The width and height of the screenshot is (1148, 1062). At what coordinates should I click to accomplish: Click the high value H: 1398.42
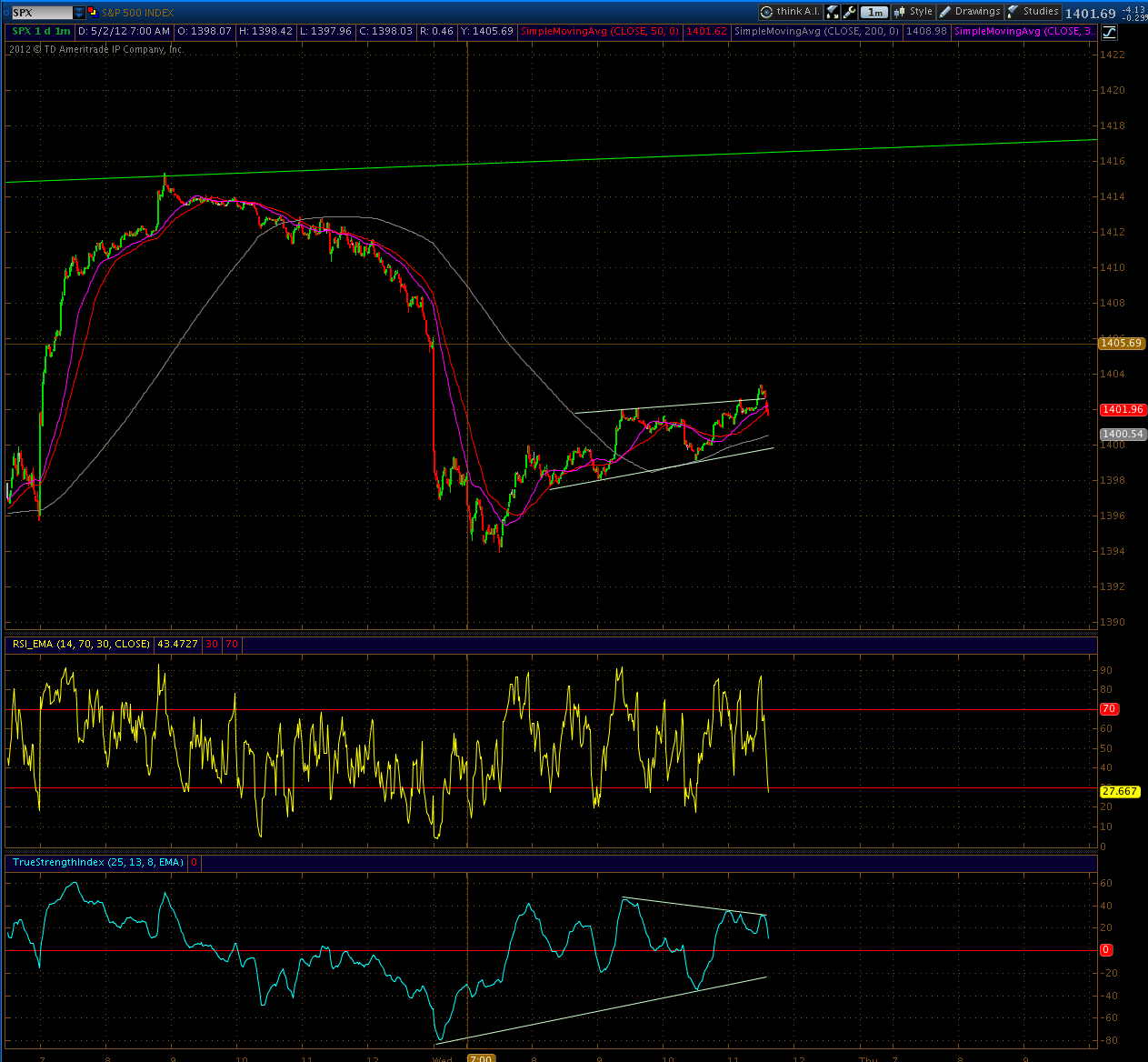266,31
